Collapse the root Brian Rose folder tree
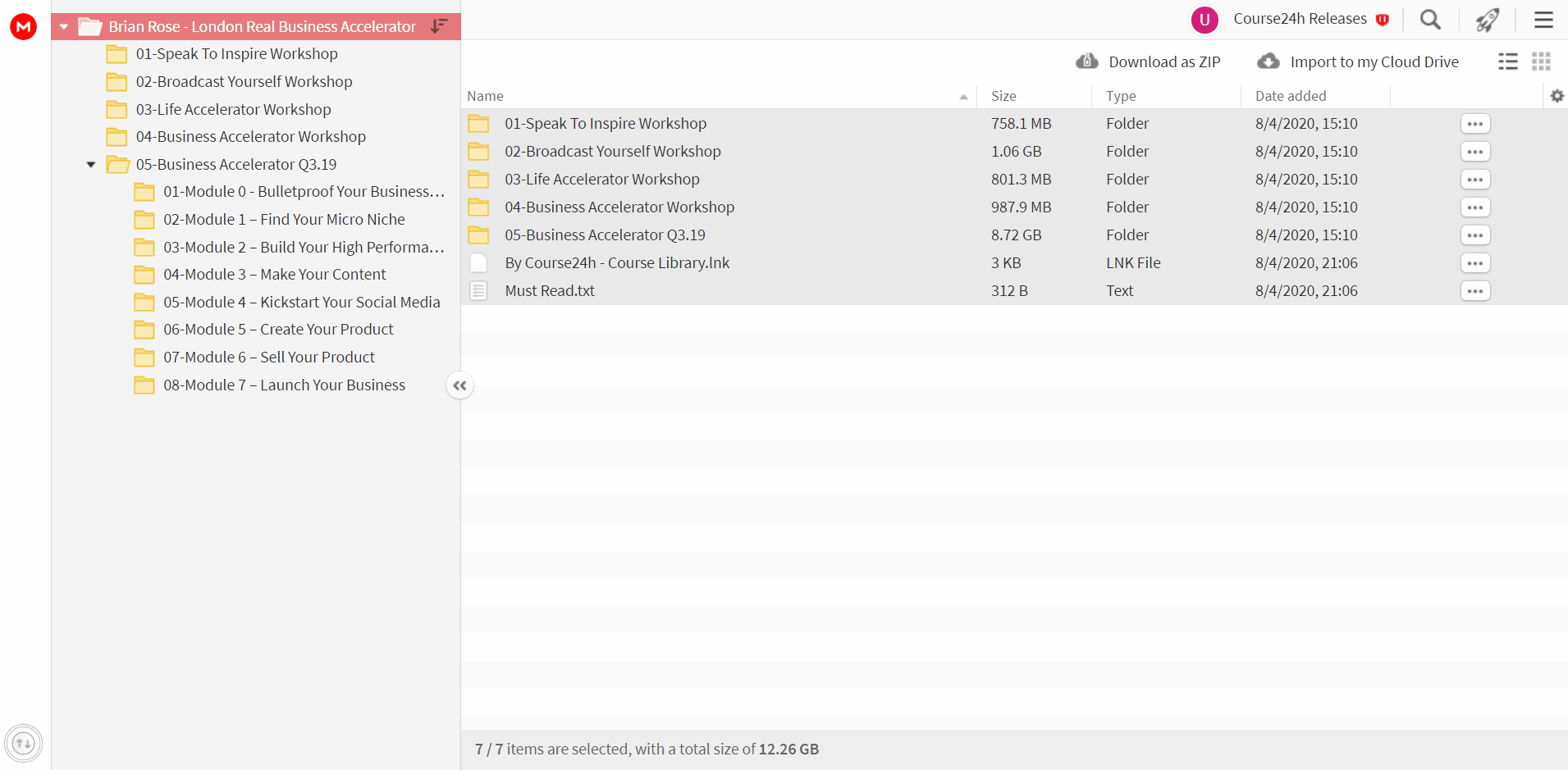The image size is (1568, 770). [x=63, y=26]
